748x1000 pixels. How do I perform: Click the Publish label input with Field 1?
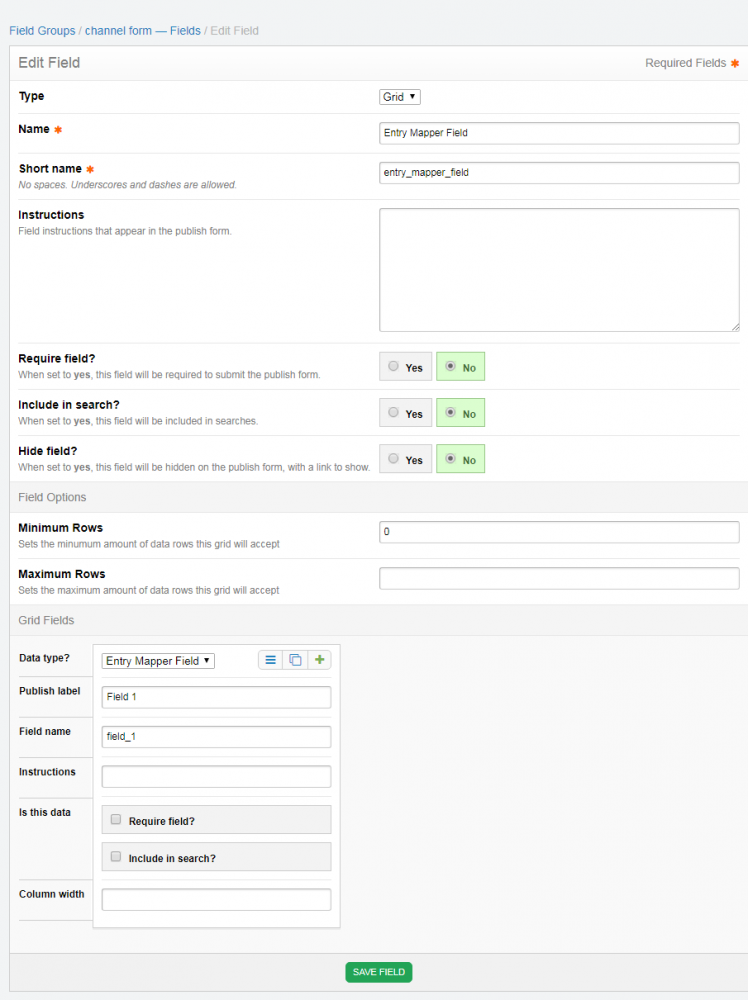coord(216,696)
